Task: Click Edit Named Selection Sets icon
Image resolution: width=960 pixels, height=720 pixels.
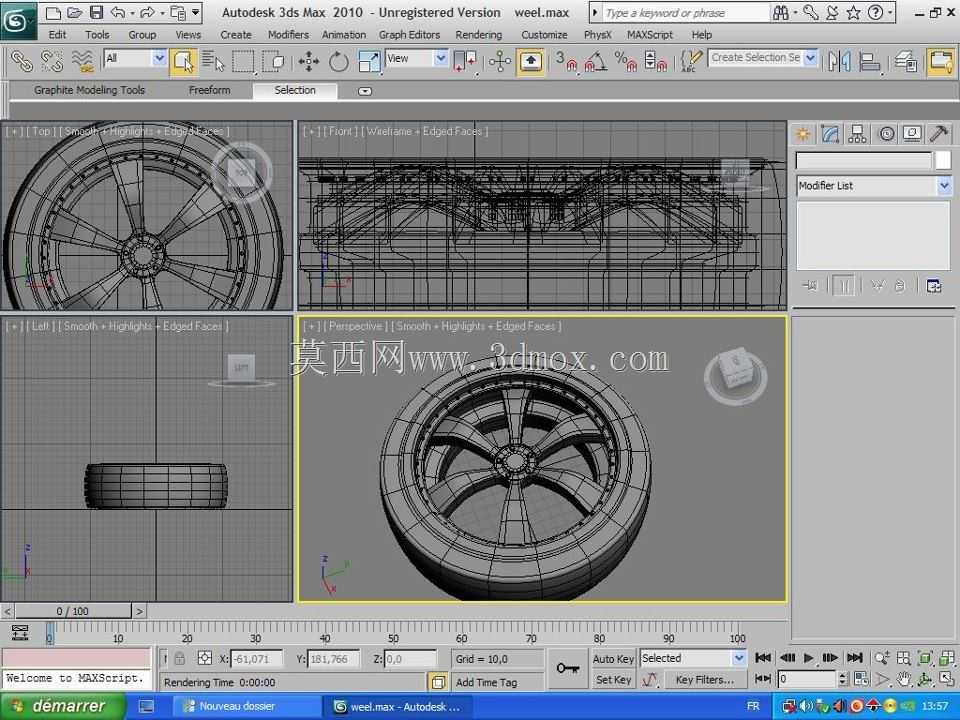Action: pos(691,61)
